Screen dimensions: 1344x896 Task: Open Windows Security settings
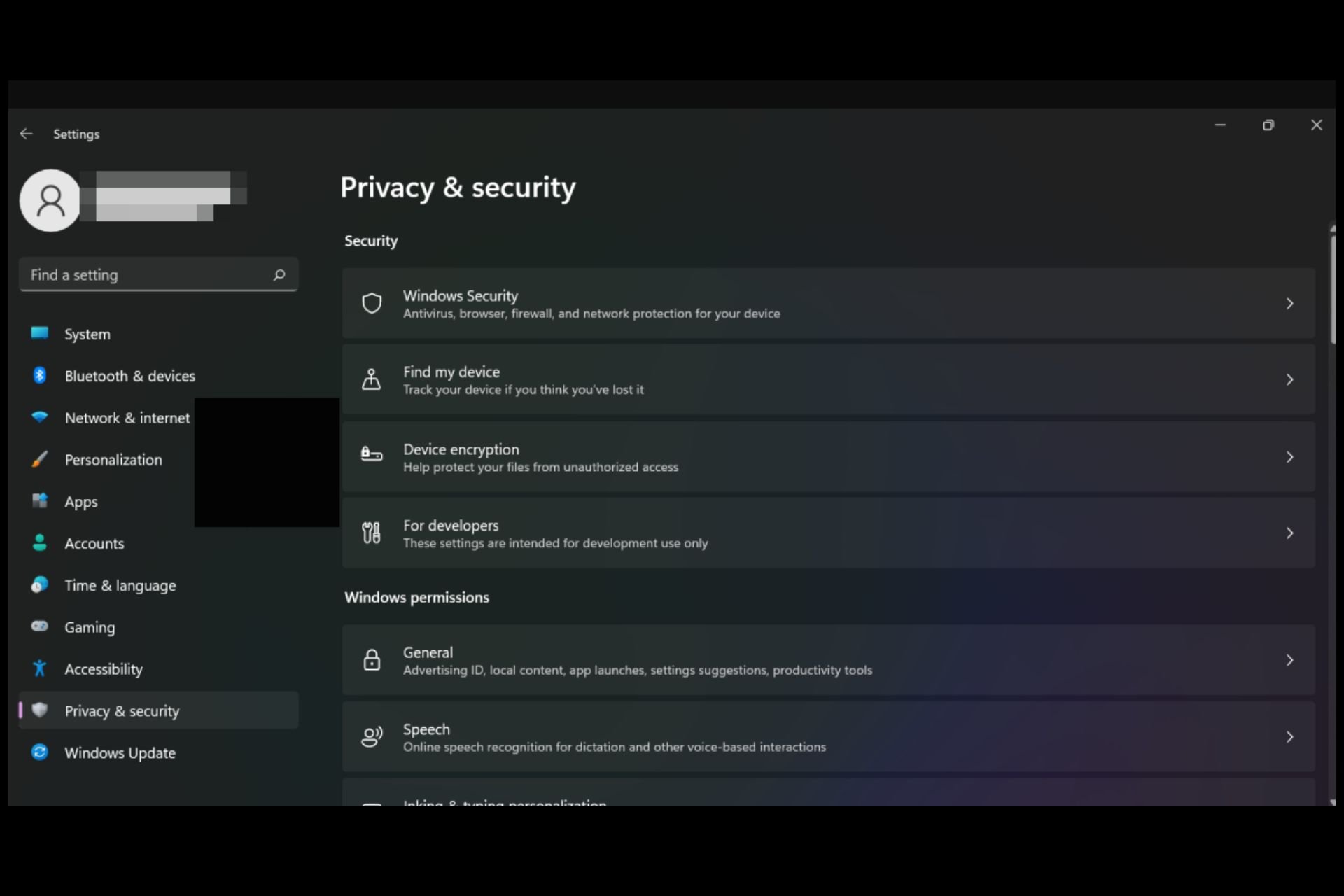pyautogui.click(x=829, y=304)
